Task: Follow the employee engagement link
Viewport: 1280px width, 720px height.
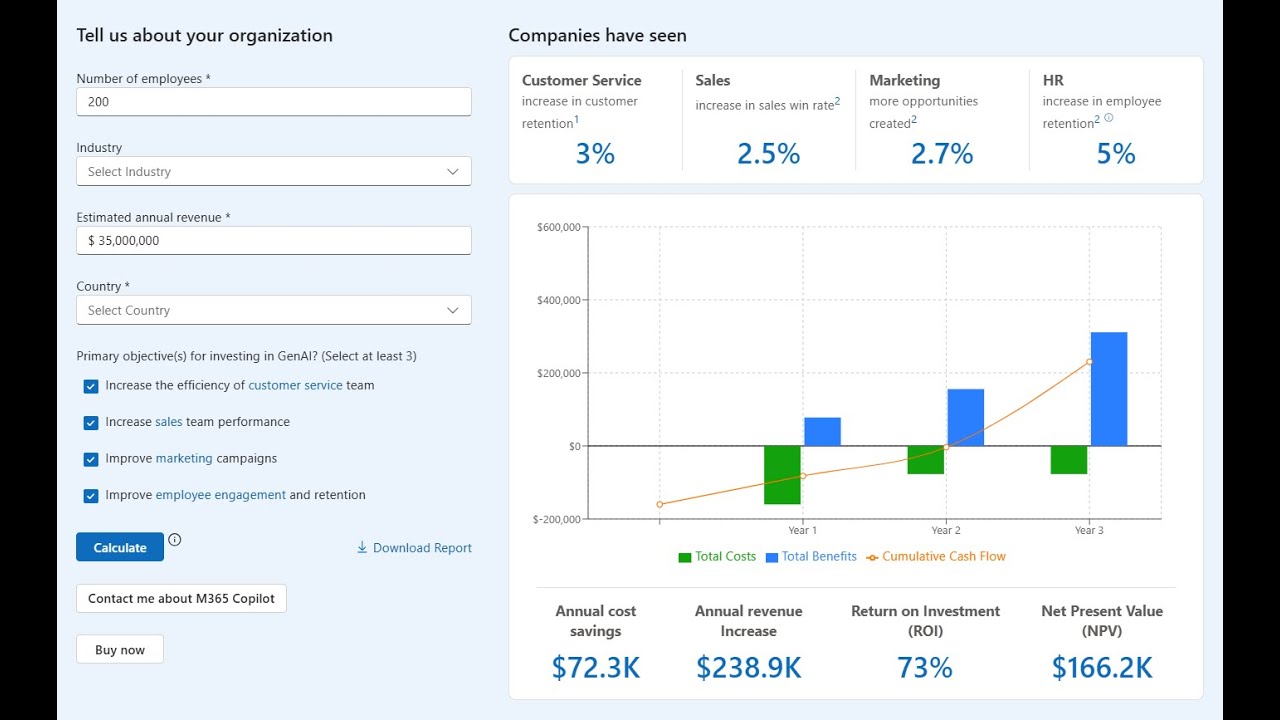Action: [220, 495]
